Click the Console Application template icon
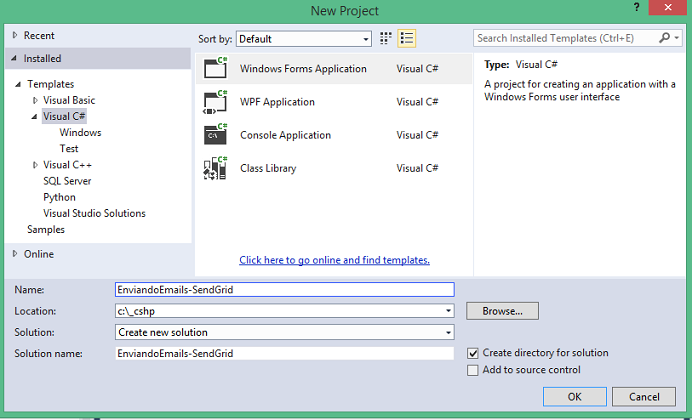This screenshot has width=692, height=420. tap(215, 135)
